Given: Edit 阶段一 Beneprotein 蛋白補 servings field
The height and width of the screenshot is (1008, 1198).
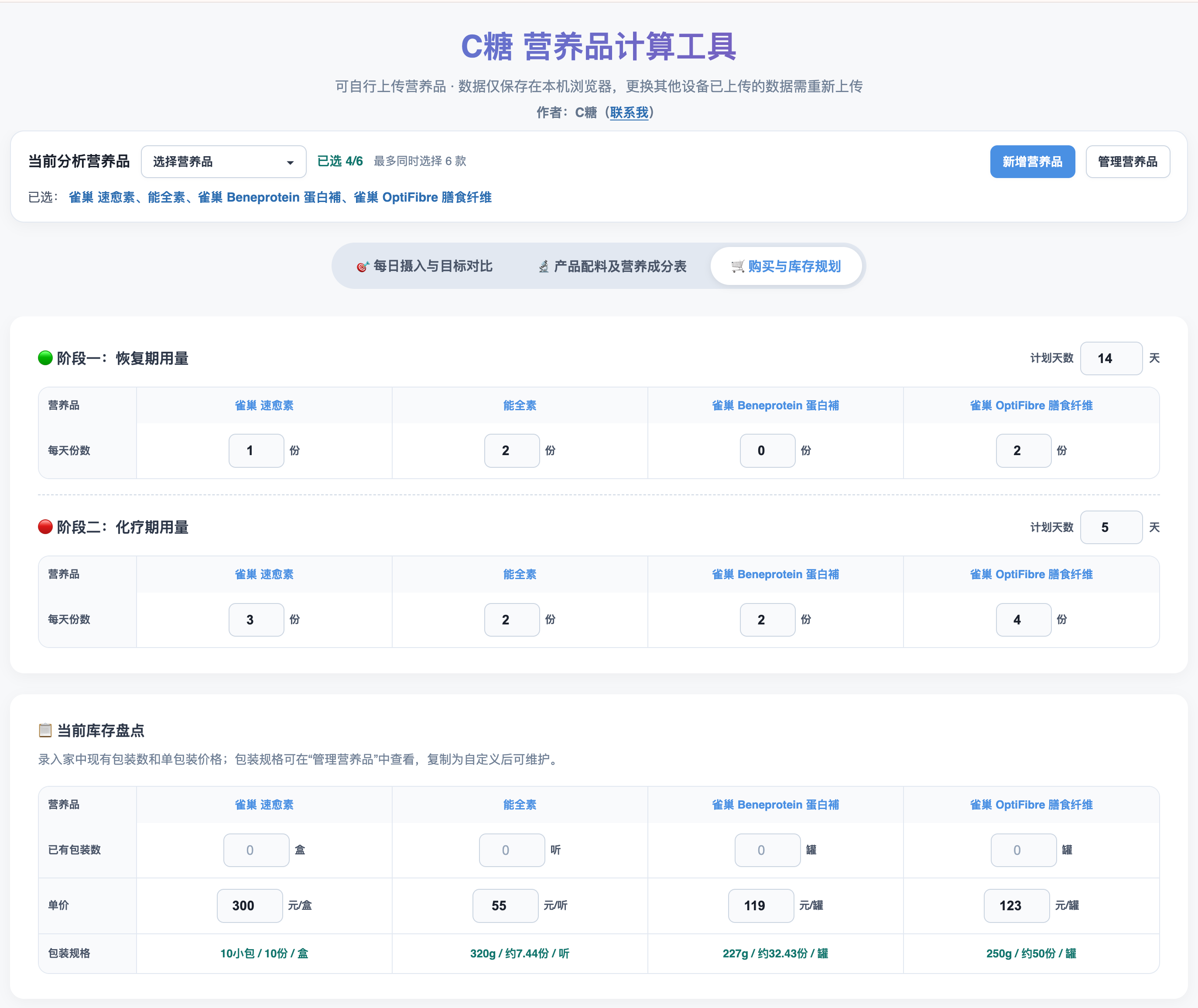Looking at the screenshot, I should click(x=767, y=450).
